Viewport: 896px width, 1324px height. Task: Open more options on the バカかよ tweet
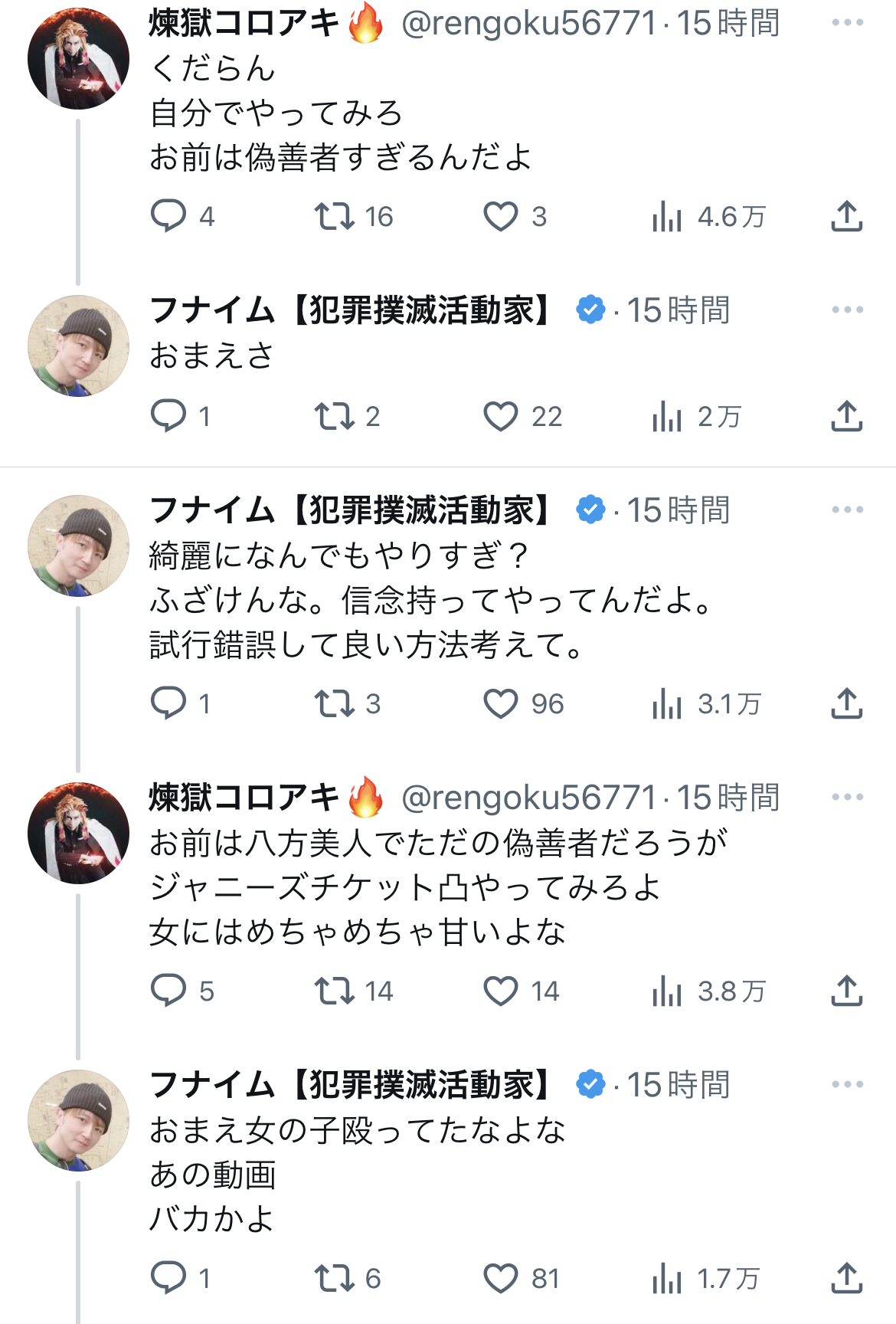click(847, 1084)
